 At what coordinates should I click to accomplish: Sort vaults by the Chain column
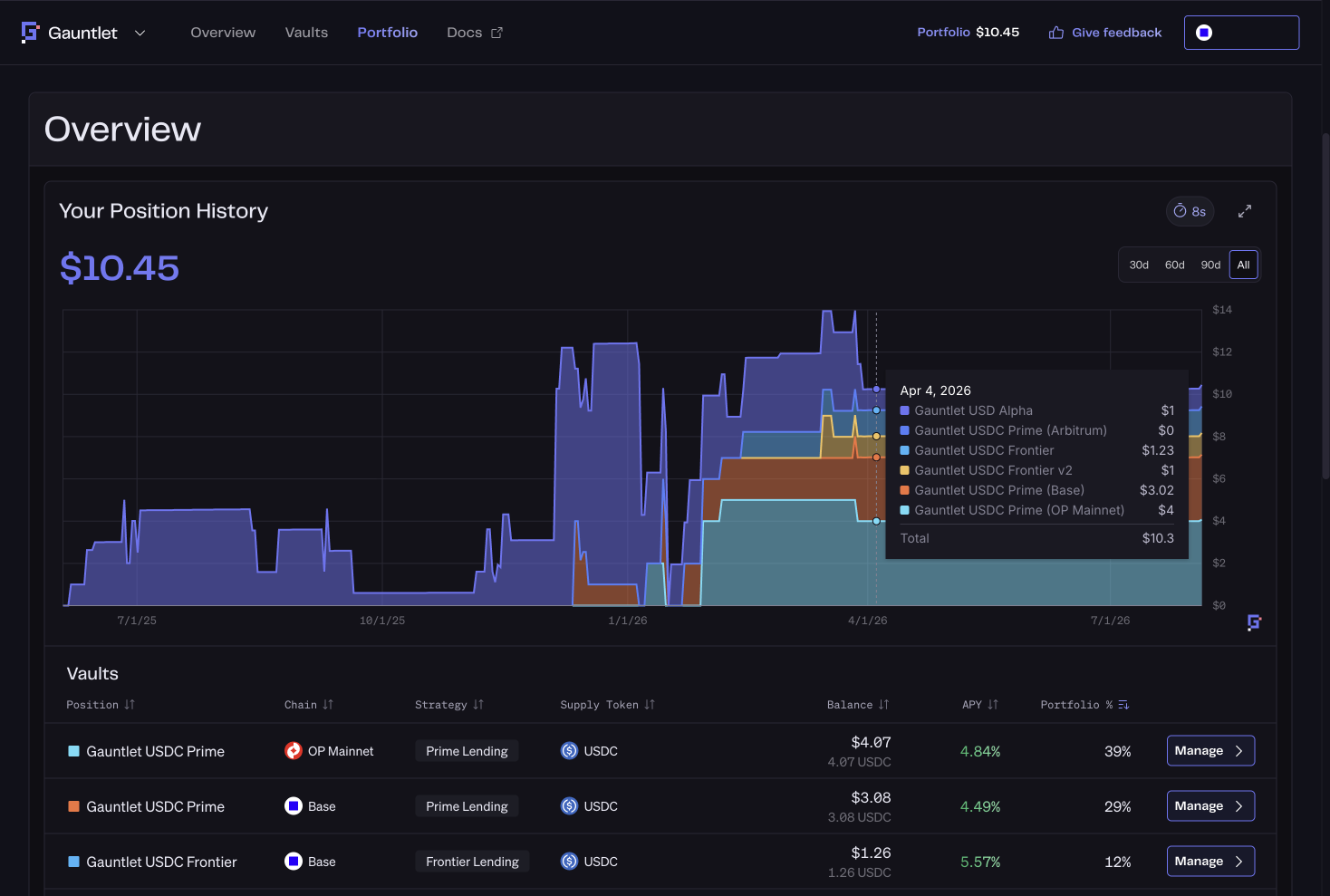309,705
